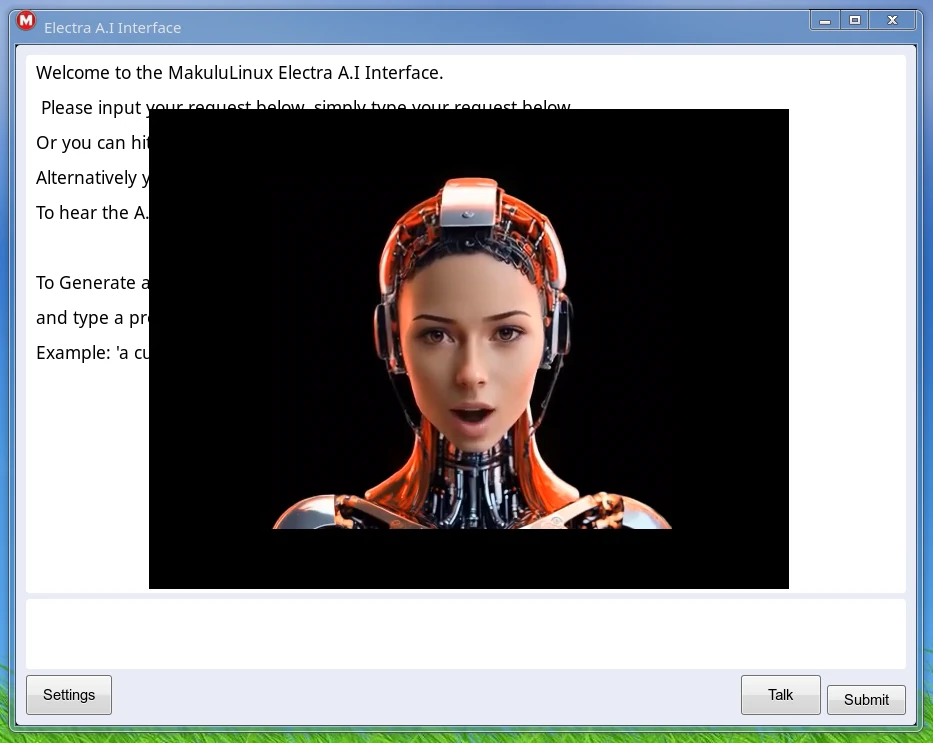
Task: Submit the typed request
Action: pos(866,700)
